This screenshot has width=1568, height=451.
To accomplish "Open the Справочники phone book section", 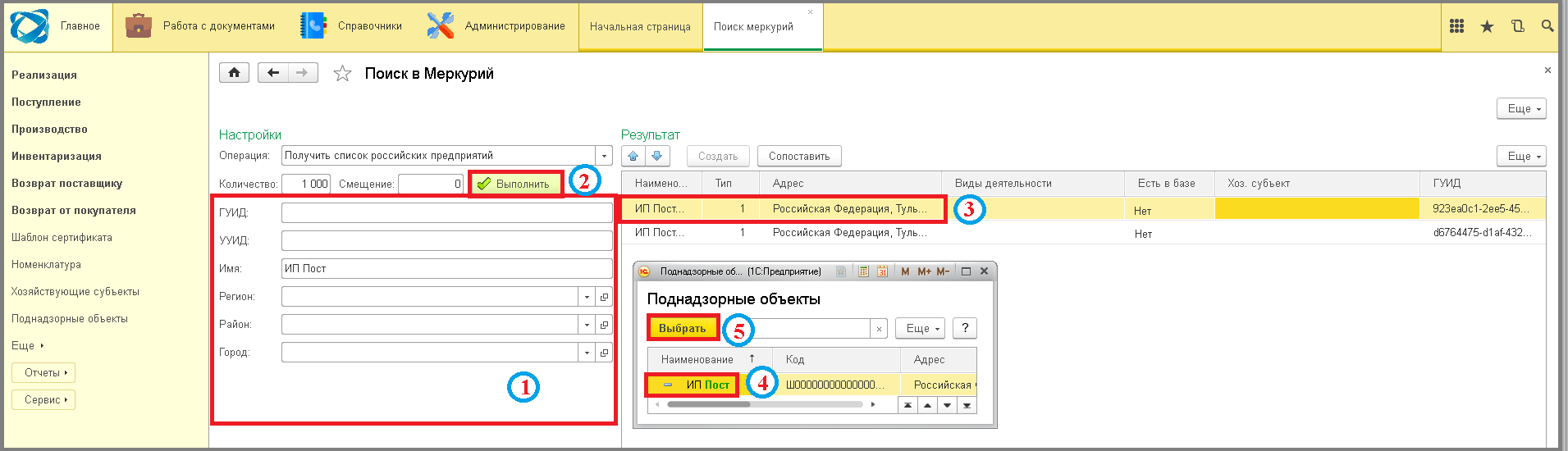I will pos(352,26).
